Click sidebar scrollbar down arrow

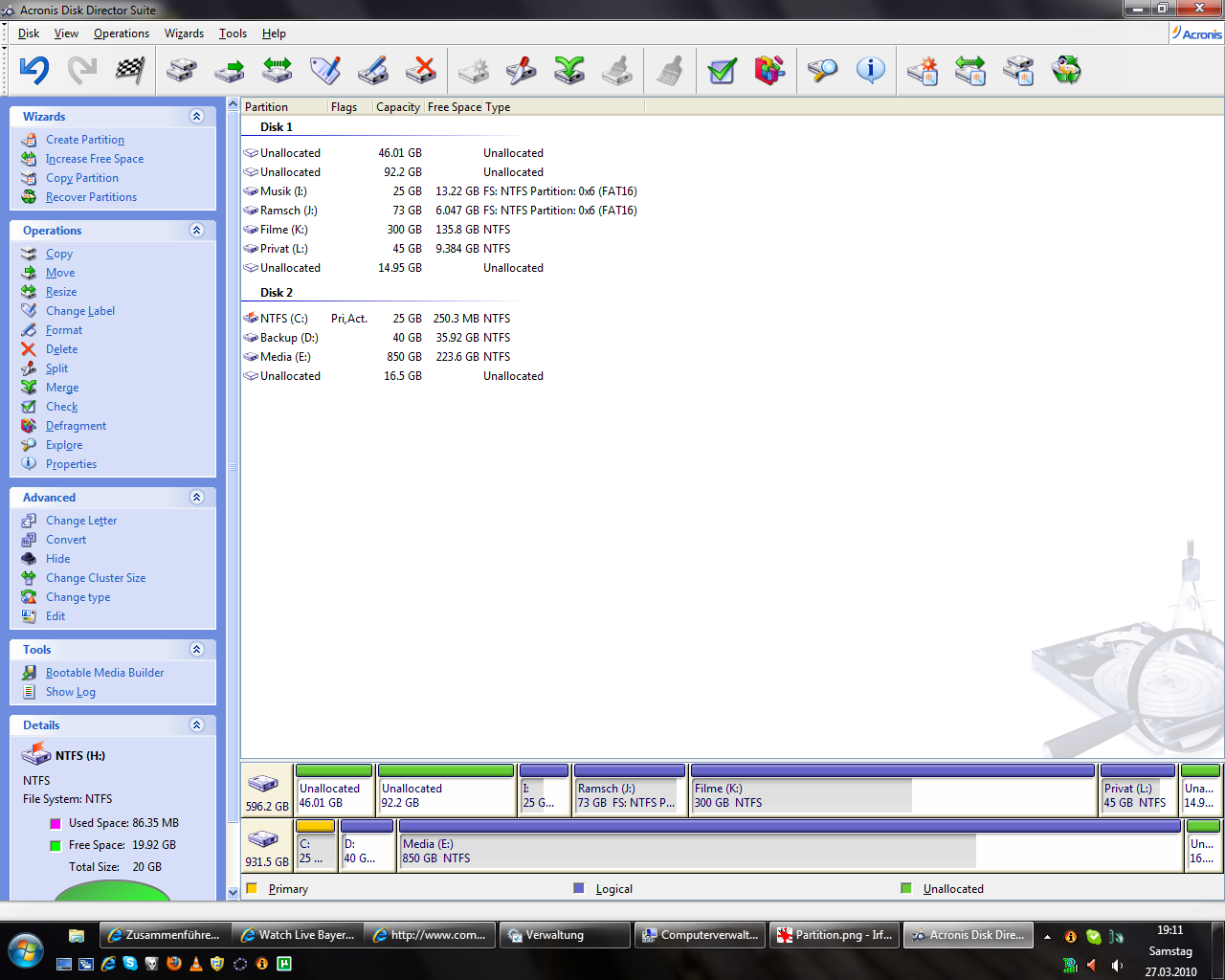pyautogui.click(x=233, y=893)
